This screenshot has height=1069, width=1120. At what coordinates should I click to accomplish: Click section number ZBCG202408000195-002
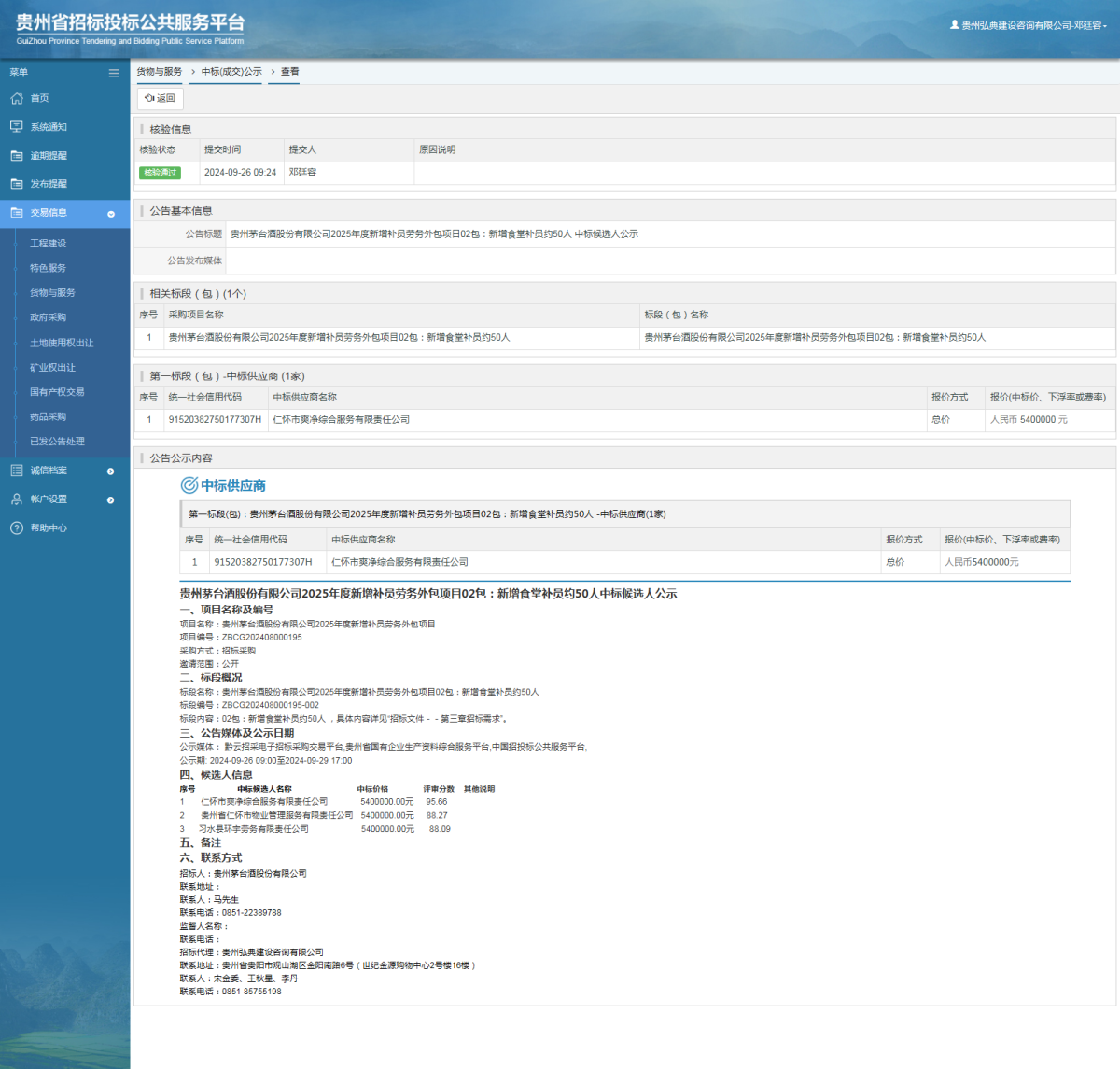tap(270, 706)
